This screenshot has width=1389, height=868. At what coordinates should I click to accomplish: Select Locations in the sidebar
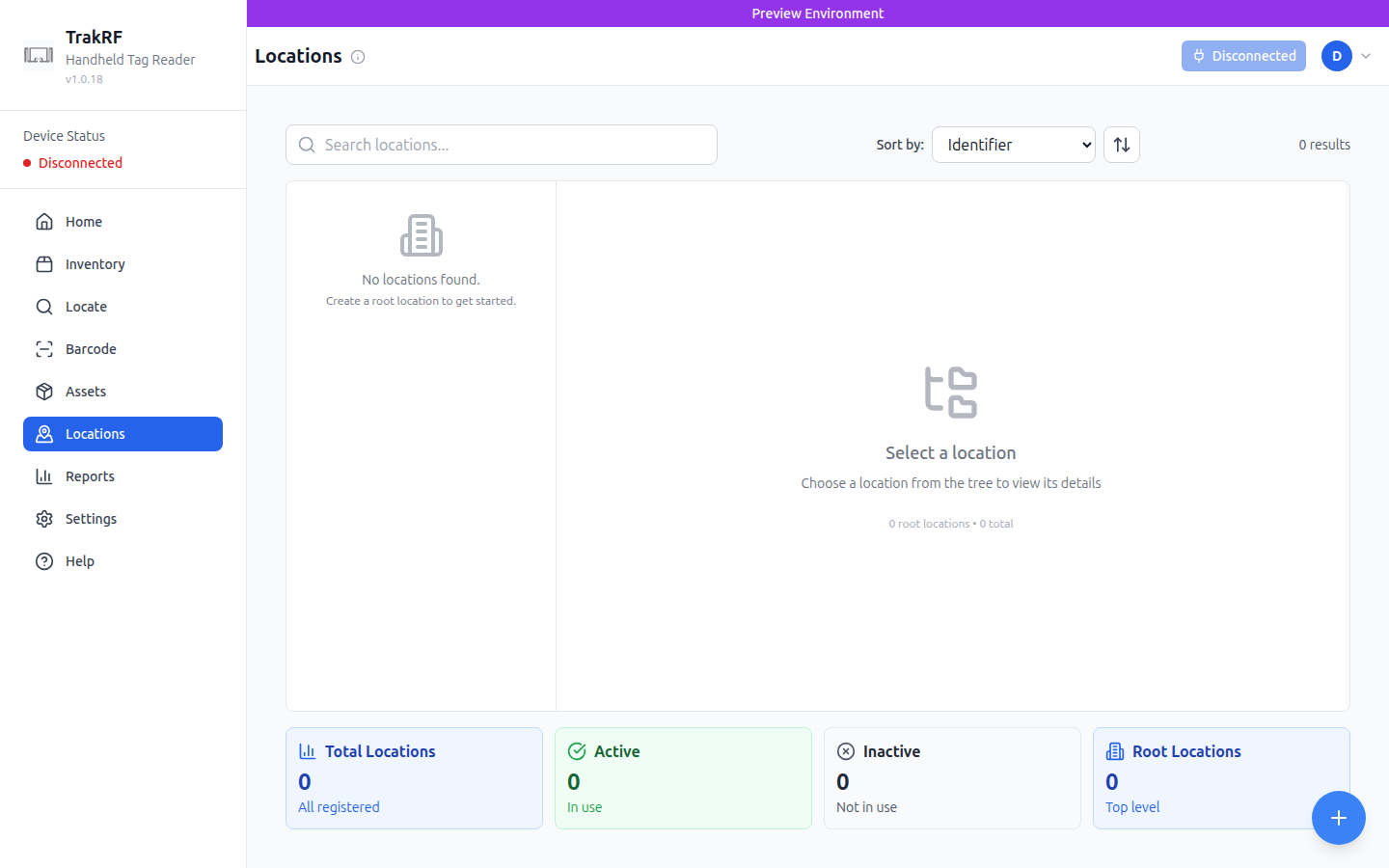(94, 433)
